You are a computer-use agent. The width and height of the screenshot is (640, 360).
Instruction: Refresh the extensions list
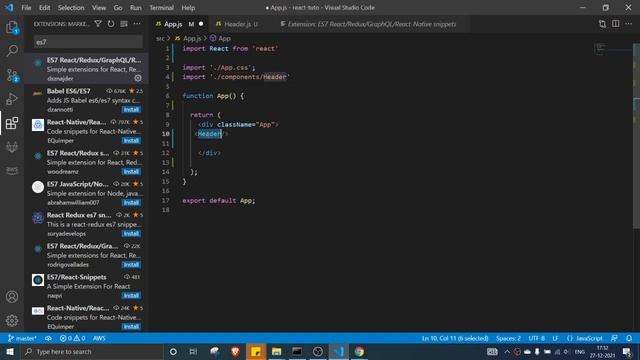111,24
